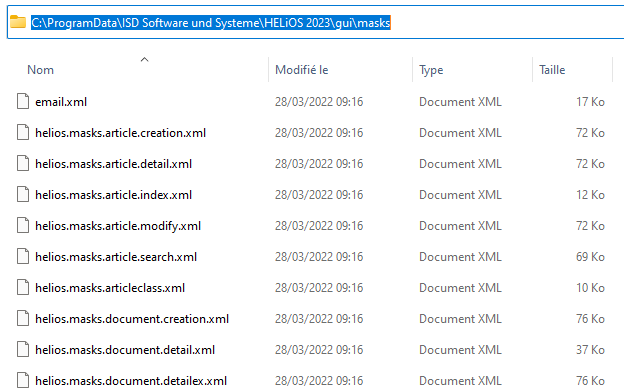Click the helios.masks.articleclass.xml file icon
624x390 pixels.
pyautogui.click(x=23, y=288)
